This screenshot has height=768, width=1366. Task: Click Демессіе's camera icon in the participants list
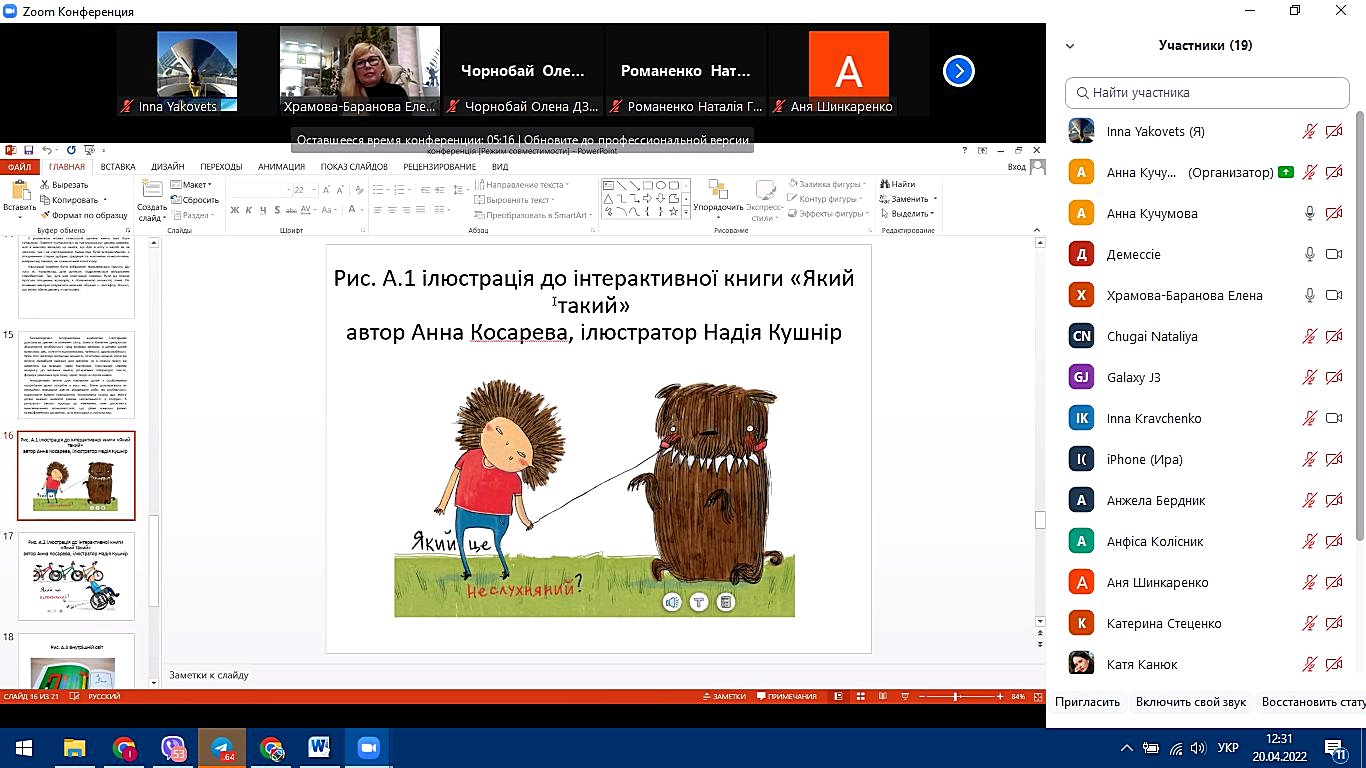(1333, 254)
